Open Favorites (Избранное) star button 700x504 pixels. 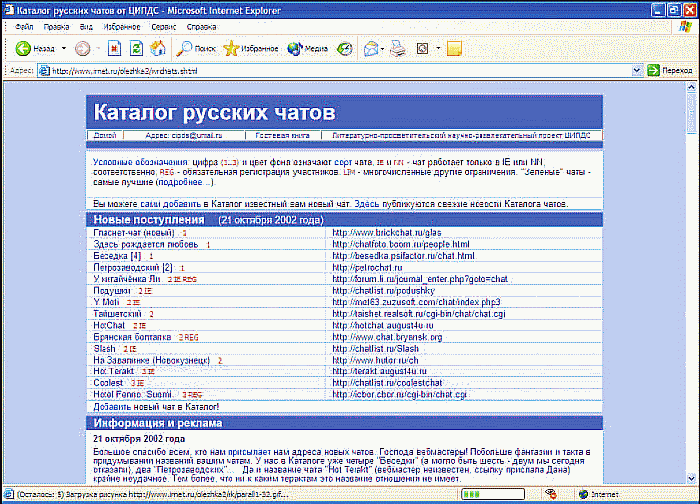coord(248,48)
